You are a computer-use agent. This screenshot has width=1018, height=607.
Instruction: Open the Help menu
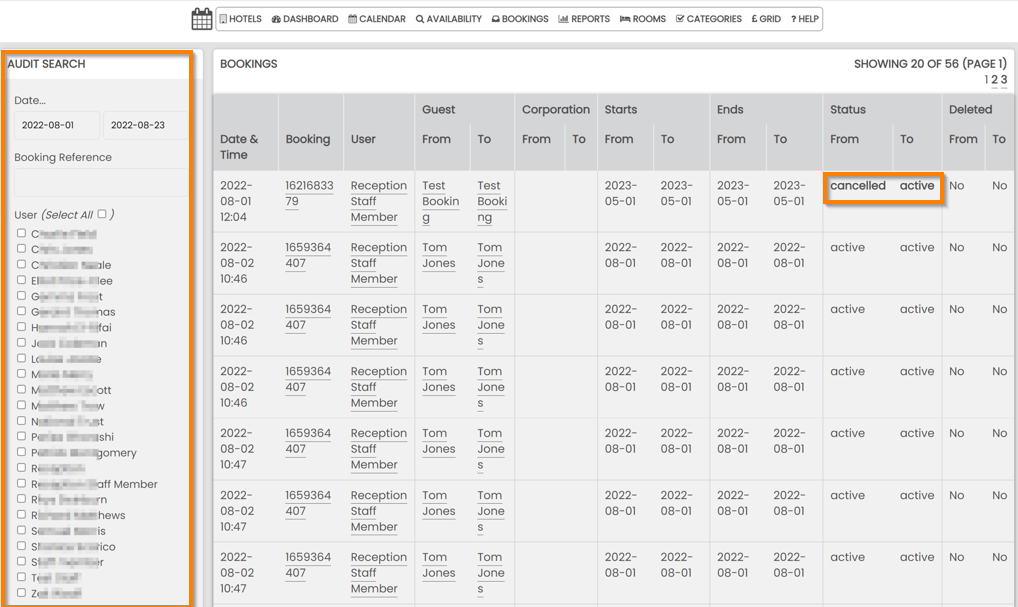[x=805, y=19]
